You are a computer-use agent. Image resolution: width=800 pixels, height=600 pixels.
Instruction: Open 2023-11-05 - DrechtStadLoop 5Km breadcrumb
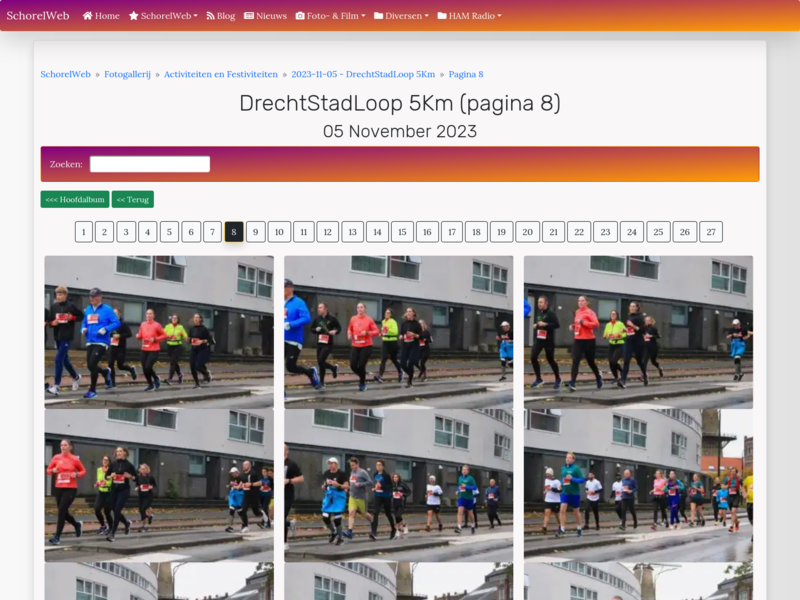[x=363, y=74]
